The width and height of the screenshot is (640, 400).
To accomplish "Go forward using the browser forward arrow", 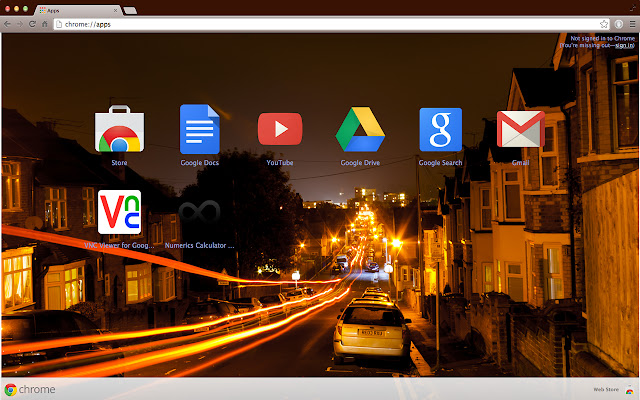I will pos(20,24).
